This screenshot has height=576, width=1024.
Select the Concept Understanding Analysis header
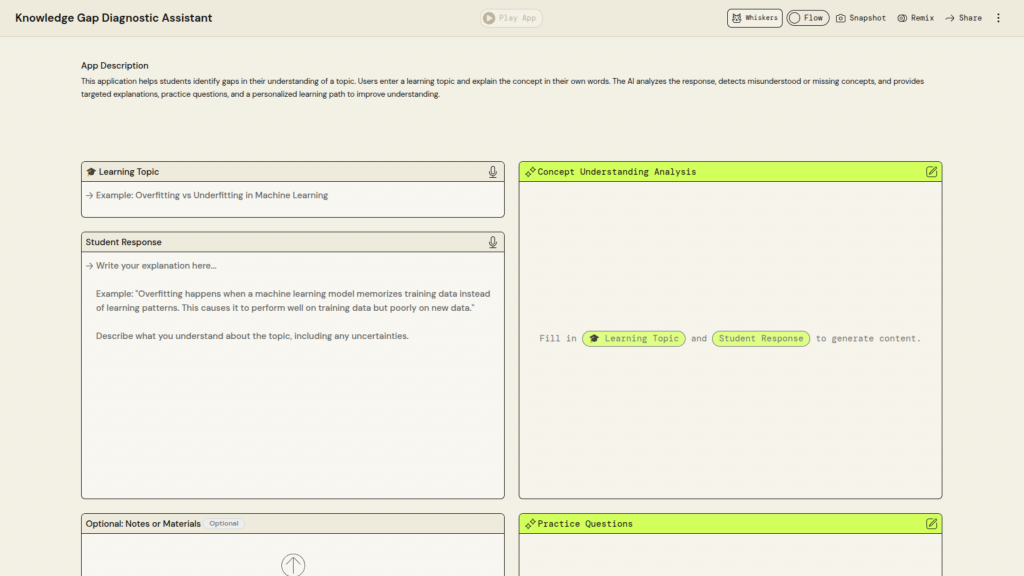pos(616,172)
